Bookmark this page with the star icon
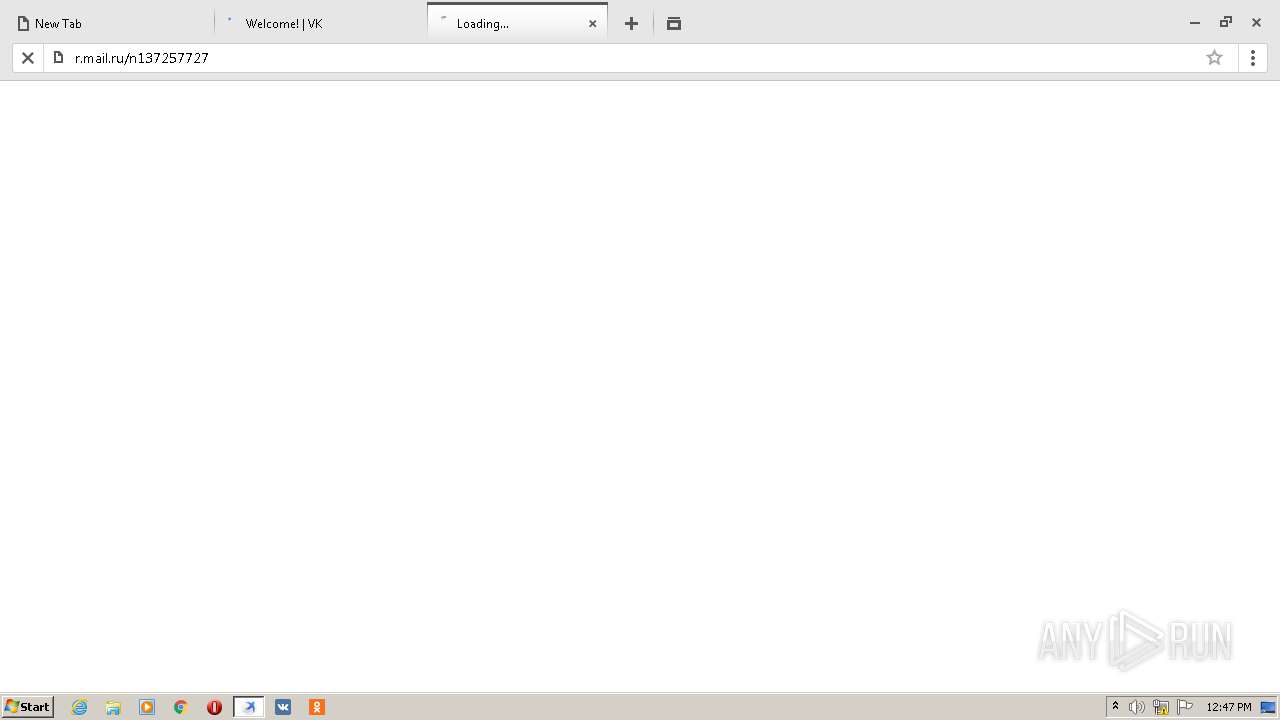This screenshot has width=1280, height=720. [1214, 58]
